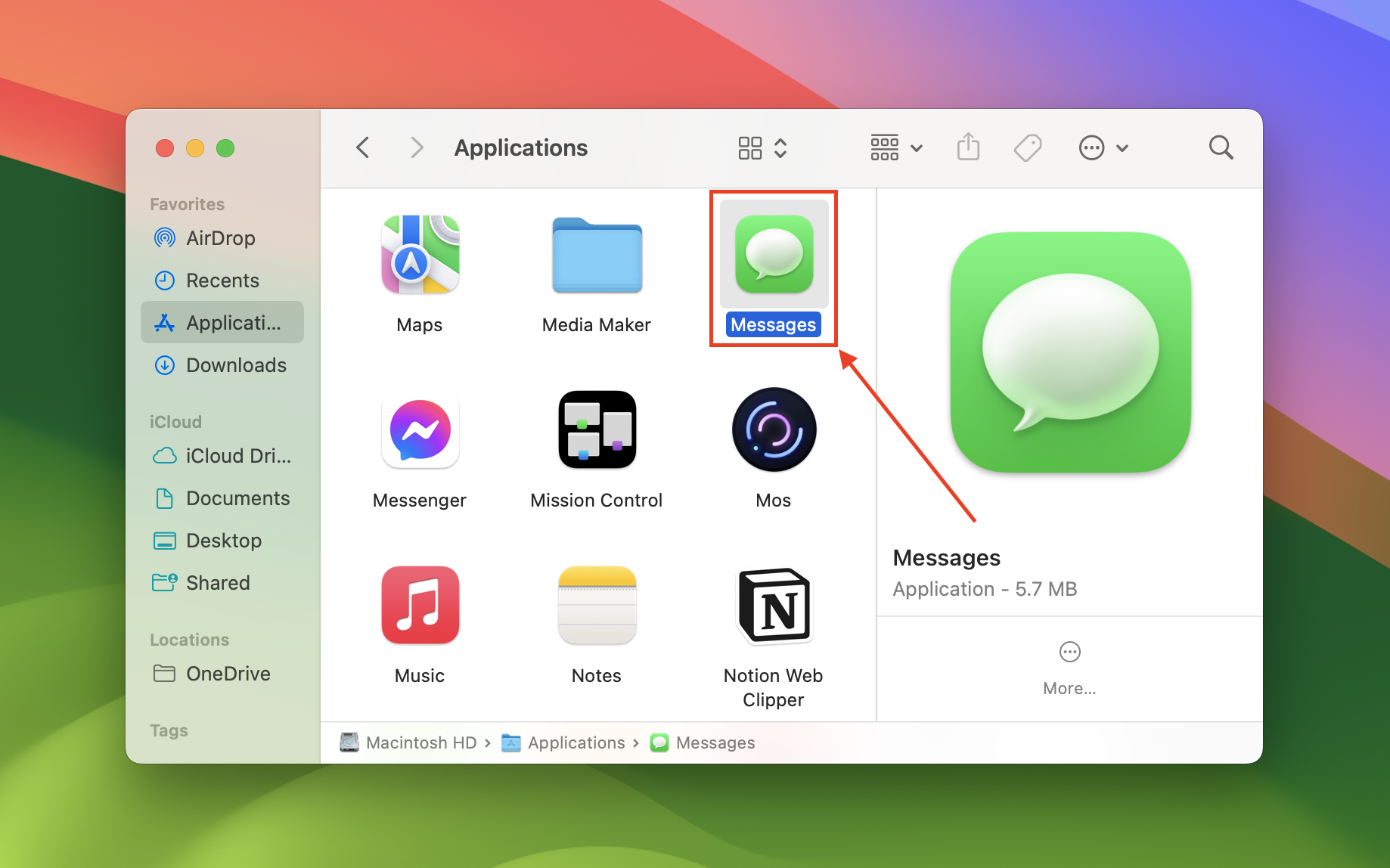
Task: Start a search using the magnifier icon
Action: click(x=1221, y=147)
